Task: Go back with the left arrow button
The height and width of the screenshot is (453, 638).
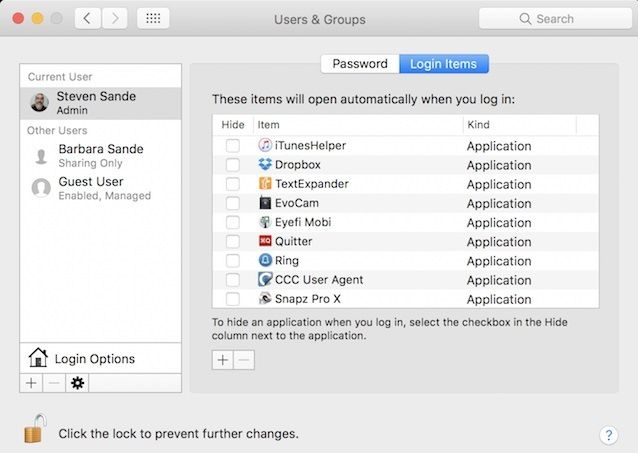Action: point(88,19)
